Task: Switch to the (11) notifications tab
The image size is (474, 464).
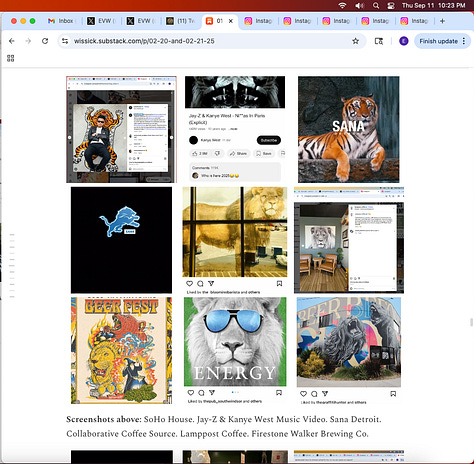Action: (180, 21)
